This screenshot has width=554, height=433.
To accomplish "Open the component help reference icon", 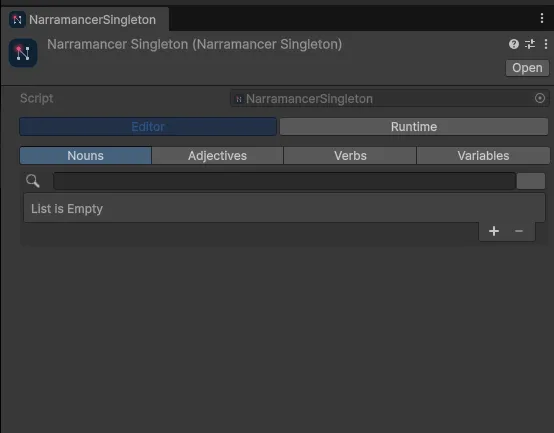I will (x=514, y=44).
